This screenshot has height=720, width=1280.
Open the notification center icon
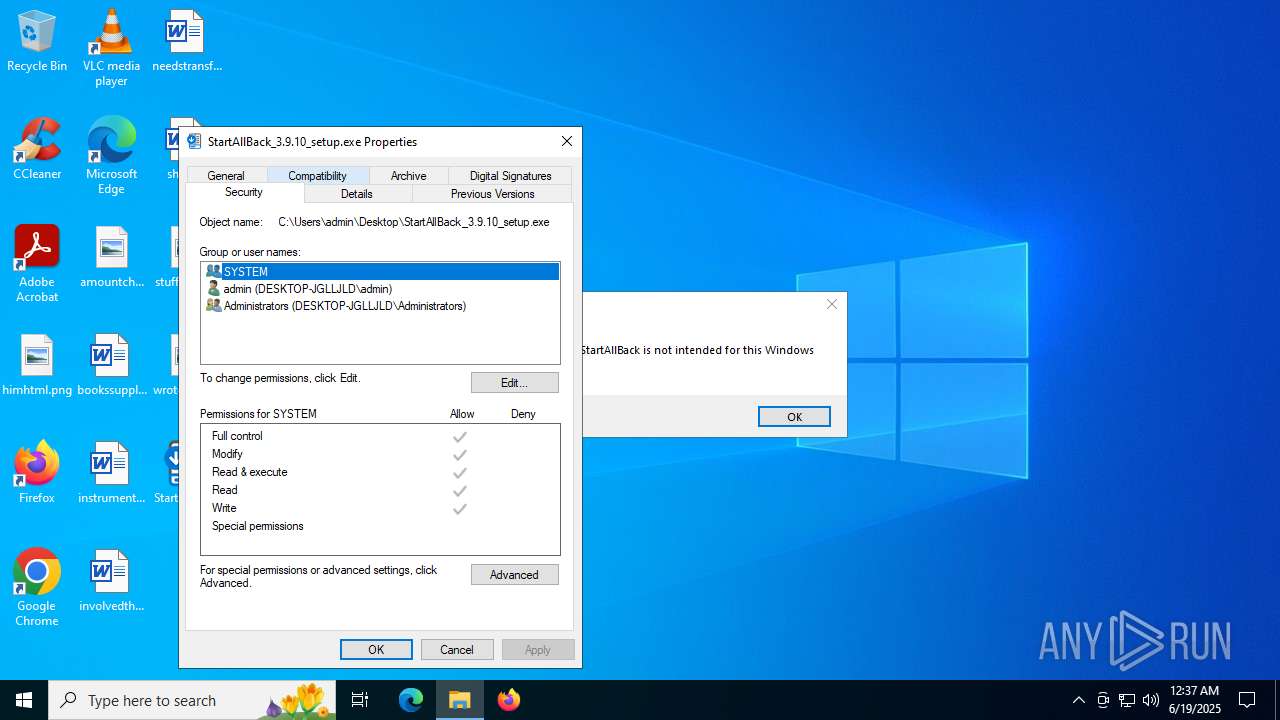[x=1247, y=700]
